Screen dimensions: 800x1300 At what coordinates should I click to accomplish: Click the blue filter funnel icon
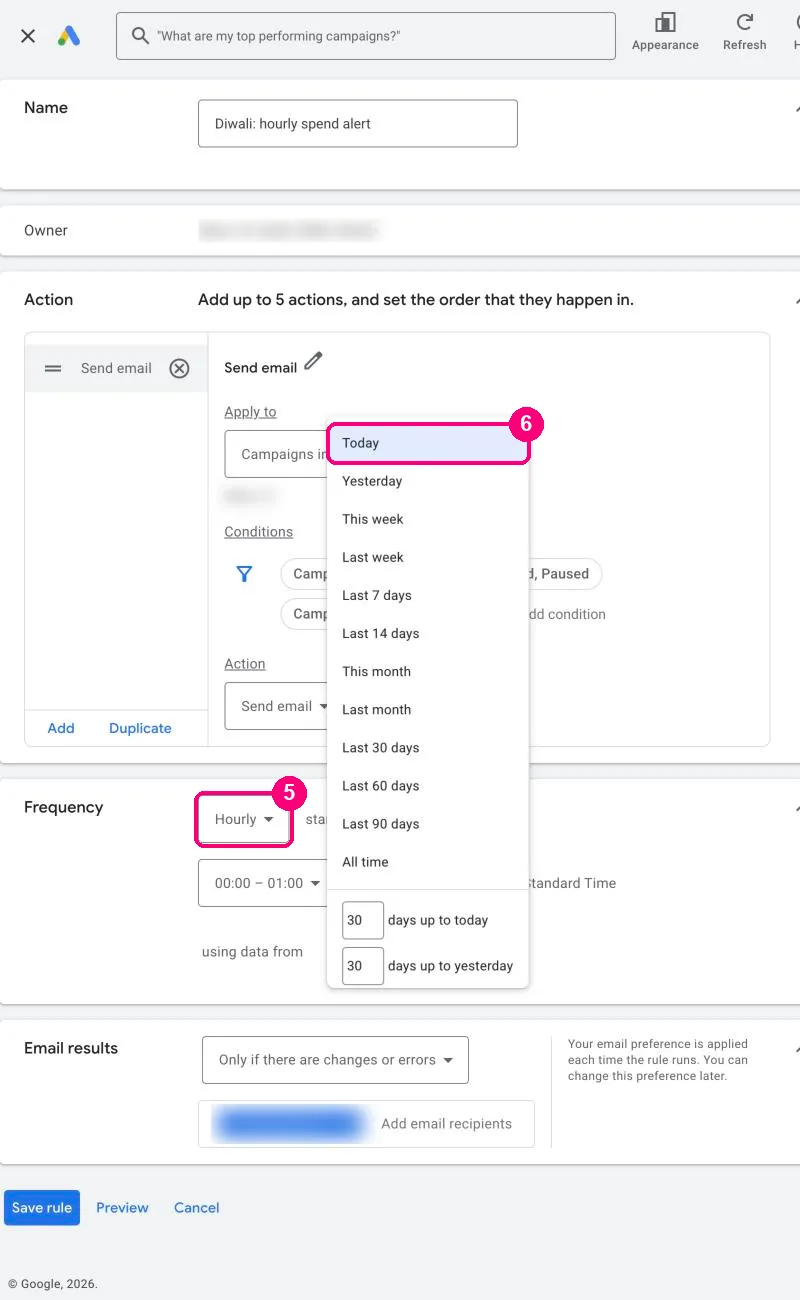pos(244,574)
